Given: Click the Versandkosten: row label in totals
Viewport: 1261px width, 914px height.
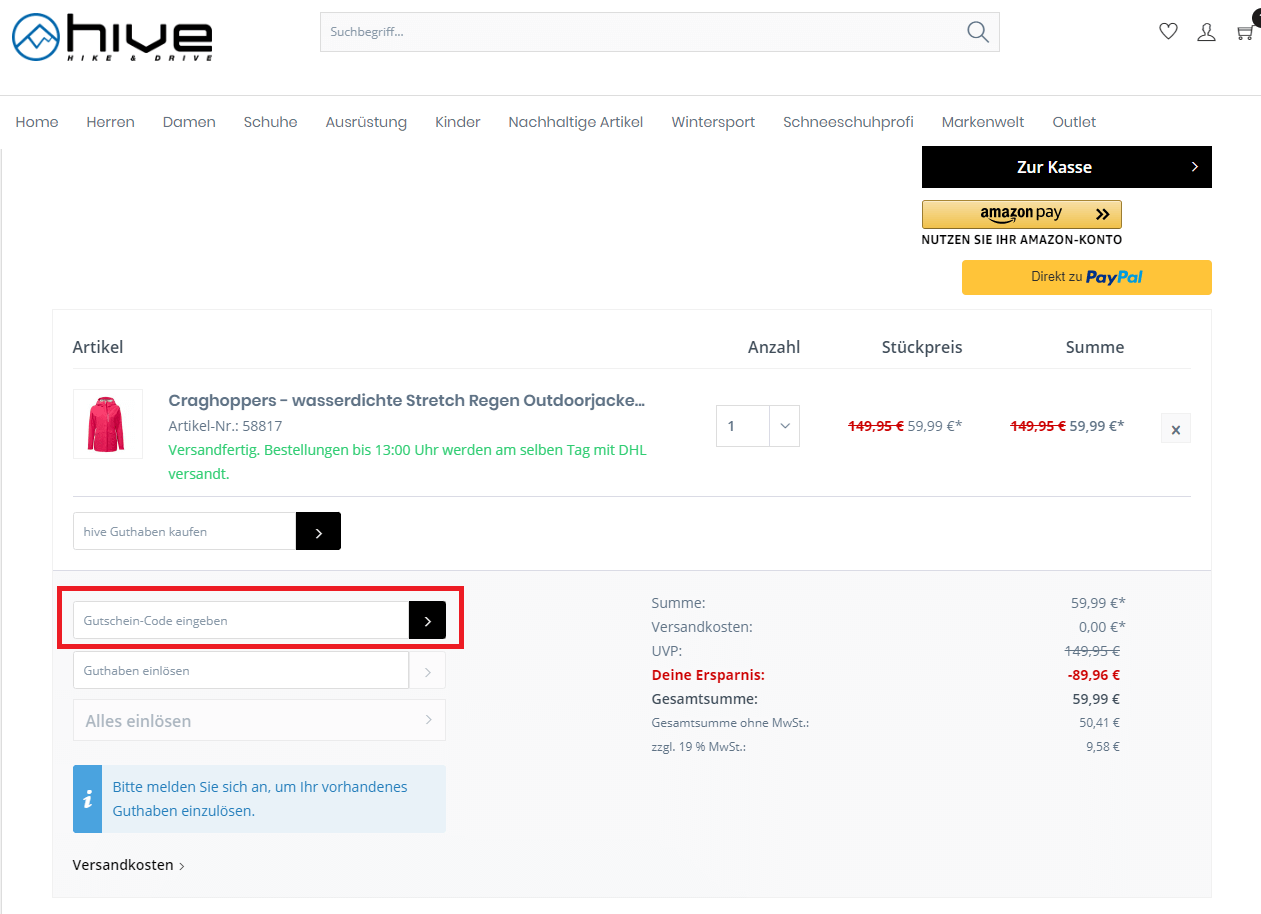Looking at the screenshot, I should tap(702, 627).
